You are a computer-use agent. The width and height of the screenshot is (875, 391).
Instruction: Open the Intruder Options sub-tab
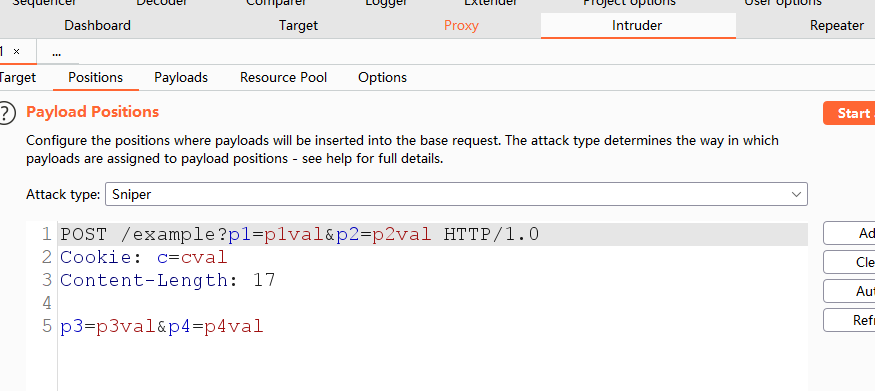(382, 78)
